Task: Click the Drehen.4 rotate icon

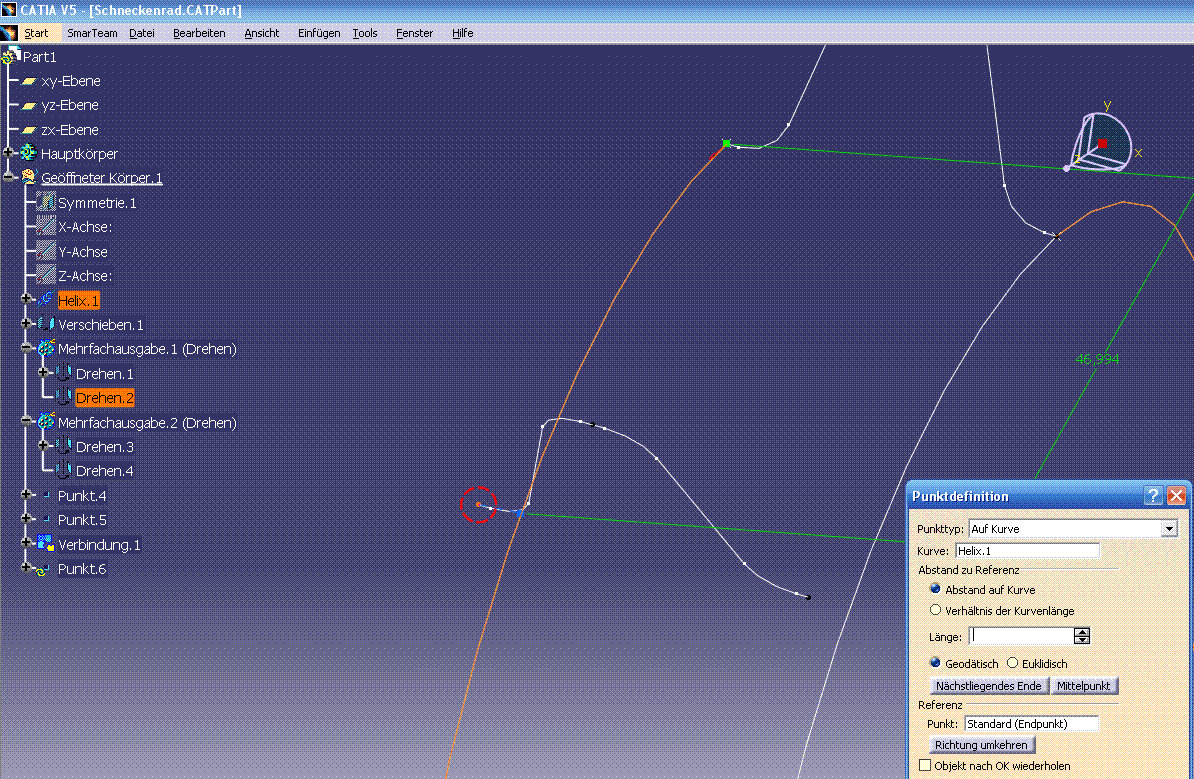Action: point(64,471)
